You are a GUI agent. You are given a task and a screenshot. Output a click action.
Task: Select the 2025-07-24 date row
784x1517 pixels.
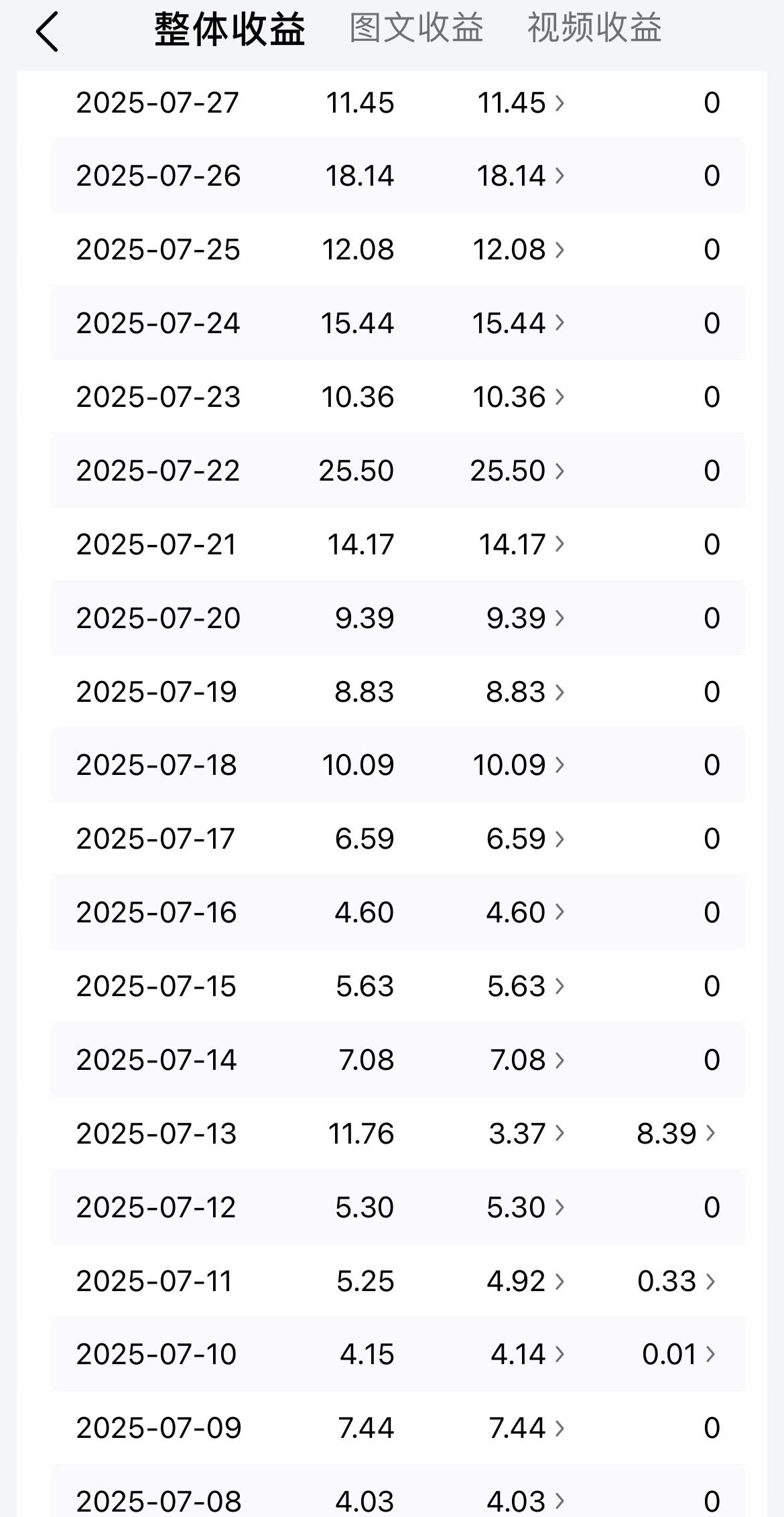[398, 323]
